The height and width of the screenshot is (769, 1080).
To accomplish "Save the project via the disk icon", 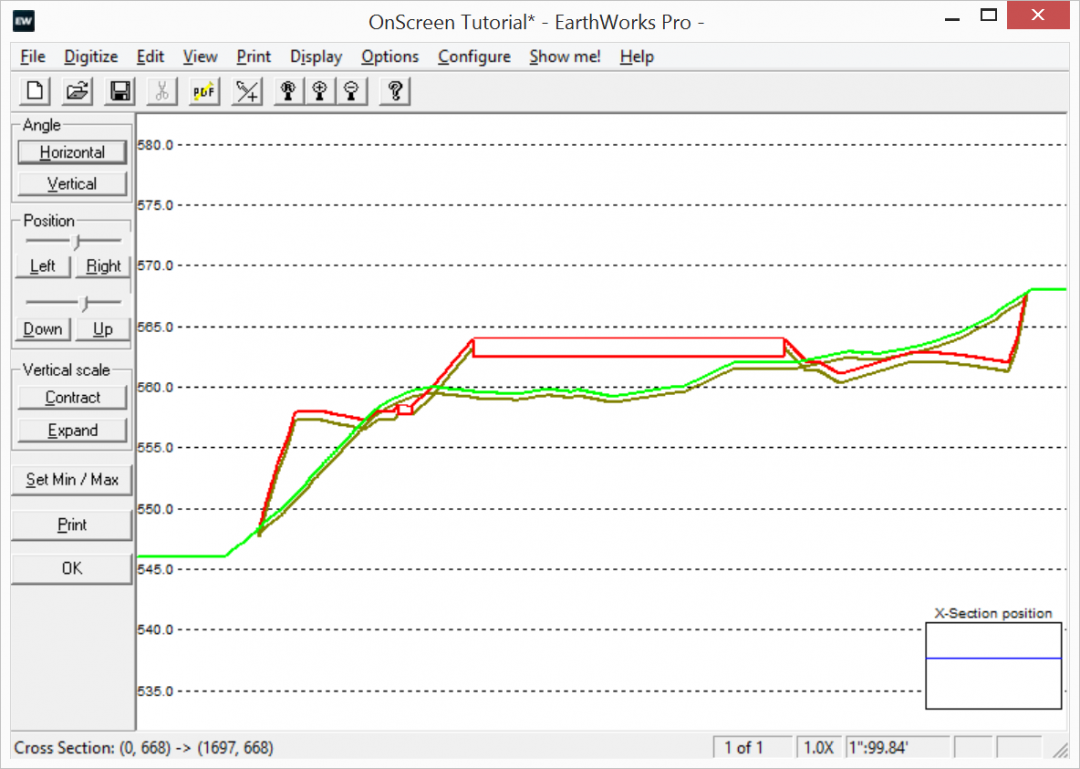I will point(119,91).
